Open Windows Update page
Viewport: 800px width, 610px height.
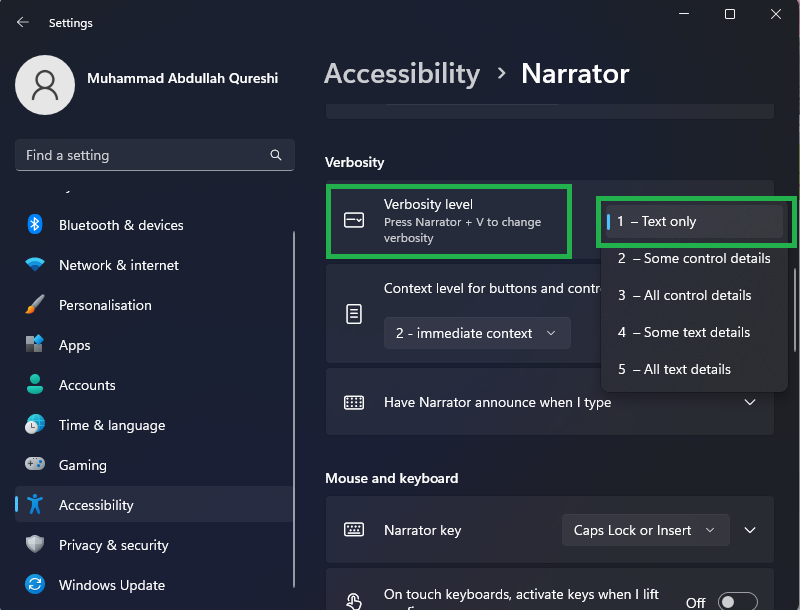[111, 585]
